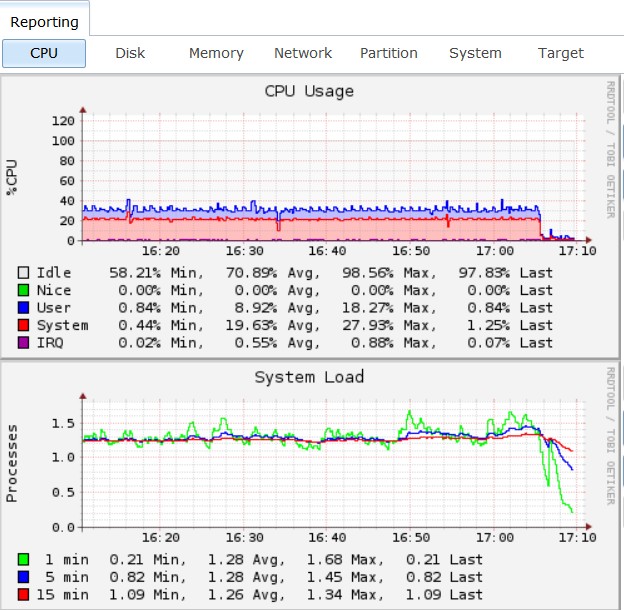Screen dimensions: 624x610
Task: Click the 120 label on CPU Usage y-axis
Action: [x=63, y=121]
